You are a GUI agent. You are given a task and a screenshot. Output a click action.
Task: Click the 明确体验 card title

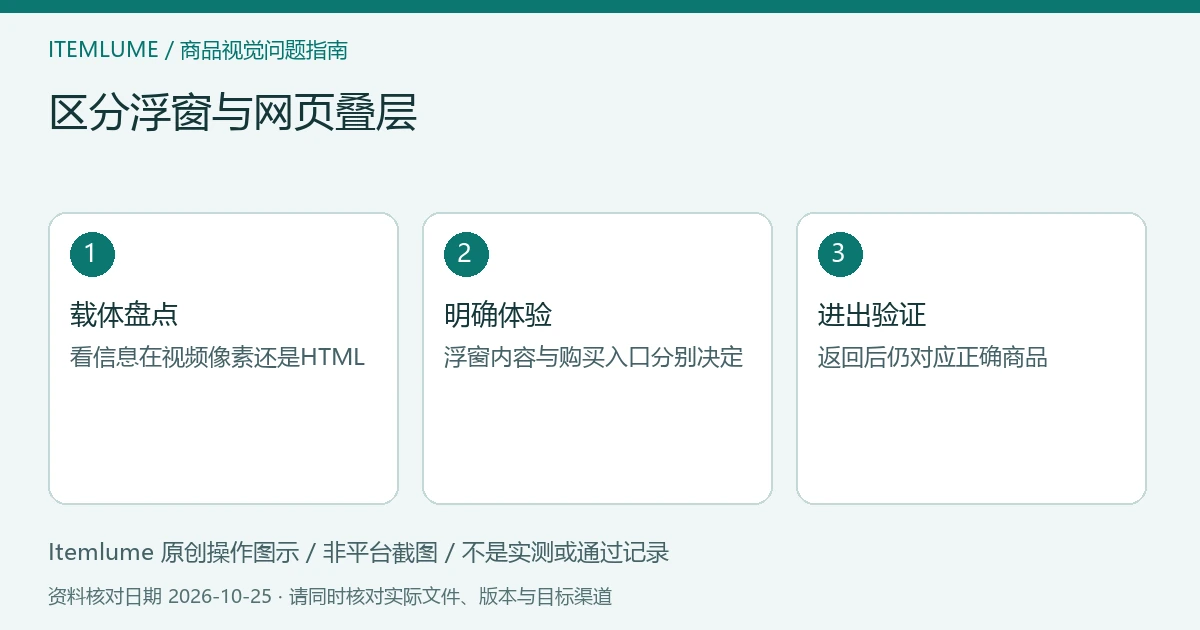click(498, 315)
